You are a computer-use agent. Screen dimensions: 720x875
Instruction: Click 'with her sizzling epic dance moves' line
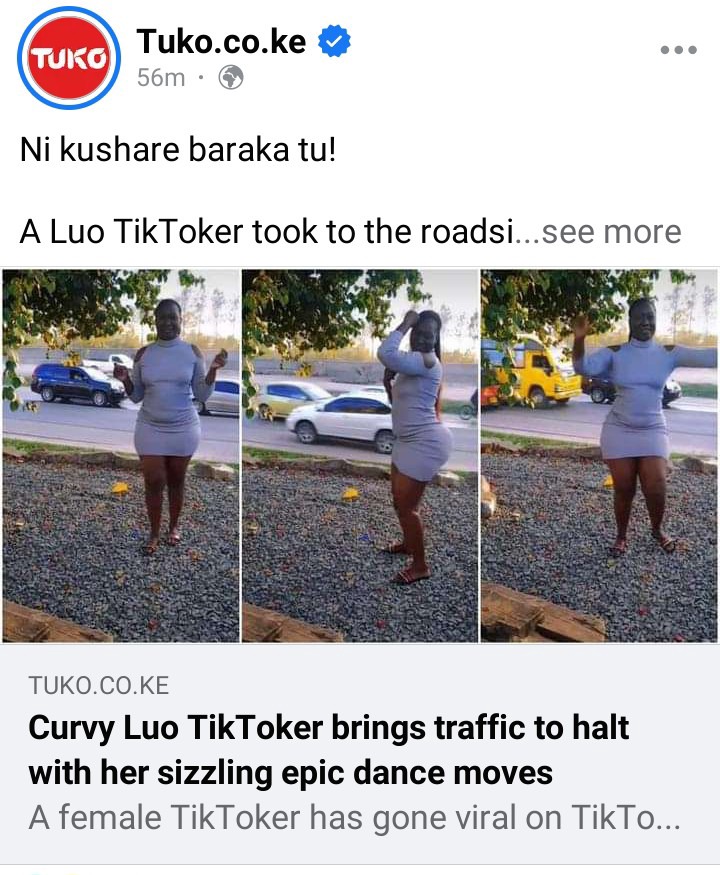pos(290,773)
